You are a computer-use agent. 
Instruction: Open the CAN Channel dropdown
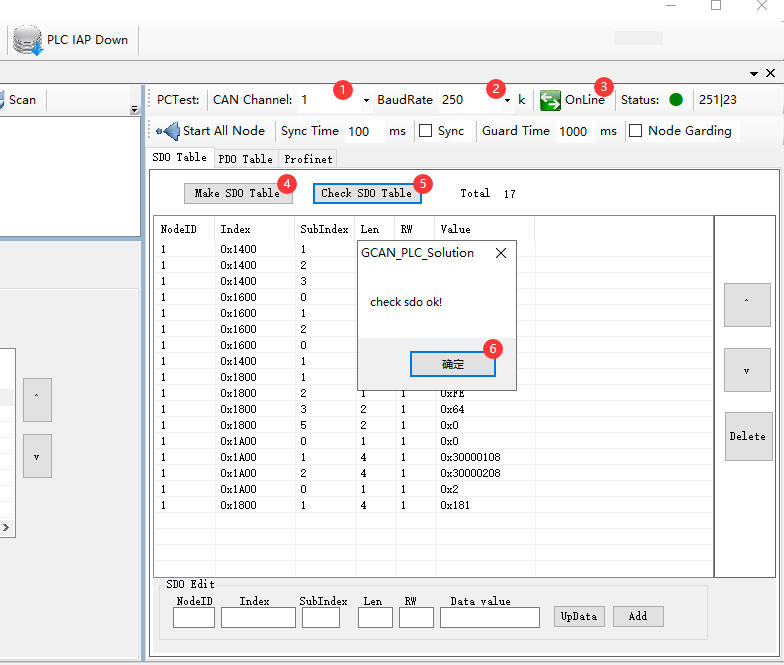click(x=366, y=100)
